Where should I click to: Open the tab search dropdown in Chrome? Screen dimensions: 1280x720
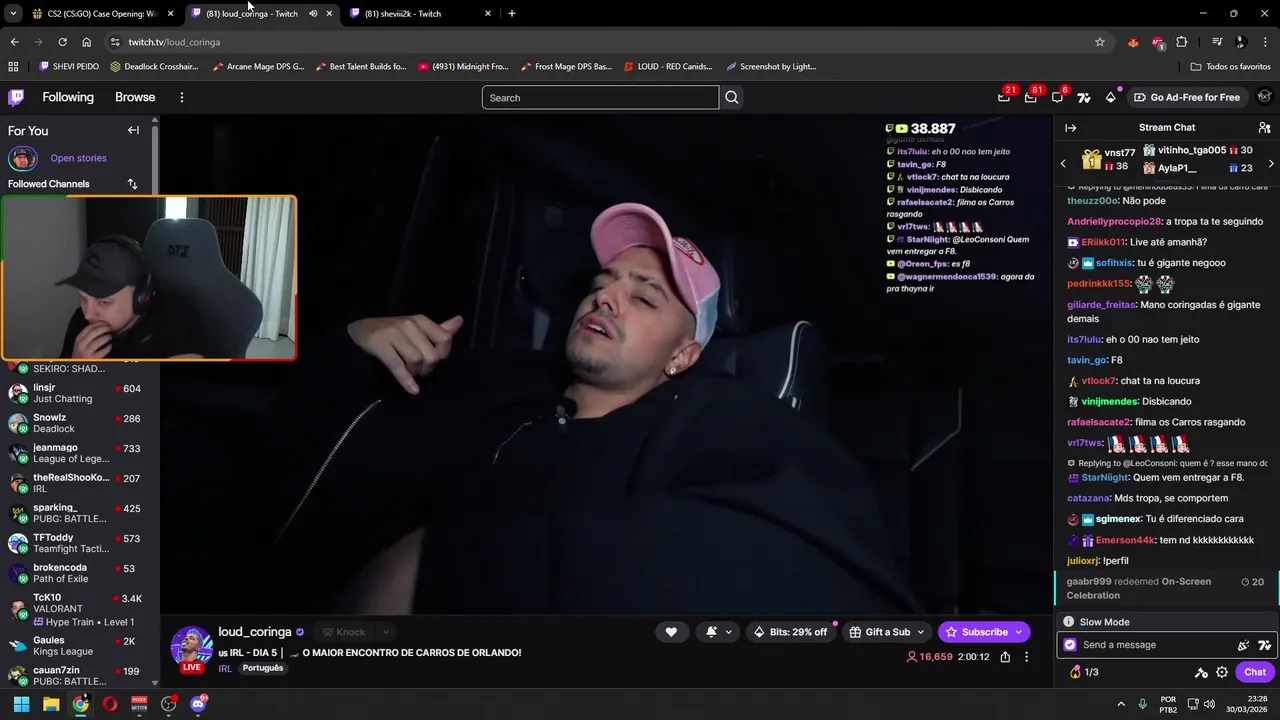click(x=12, y=13)
